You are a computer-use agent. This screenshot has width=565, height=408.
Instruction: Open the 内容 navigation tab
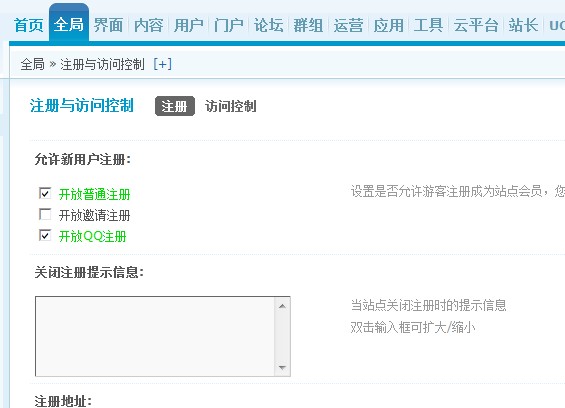click(148, 25)
